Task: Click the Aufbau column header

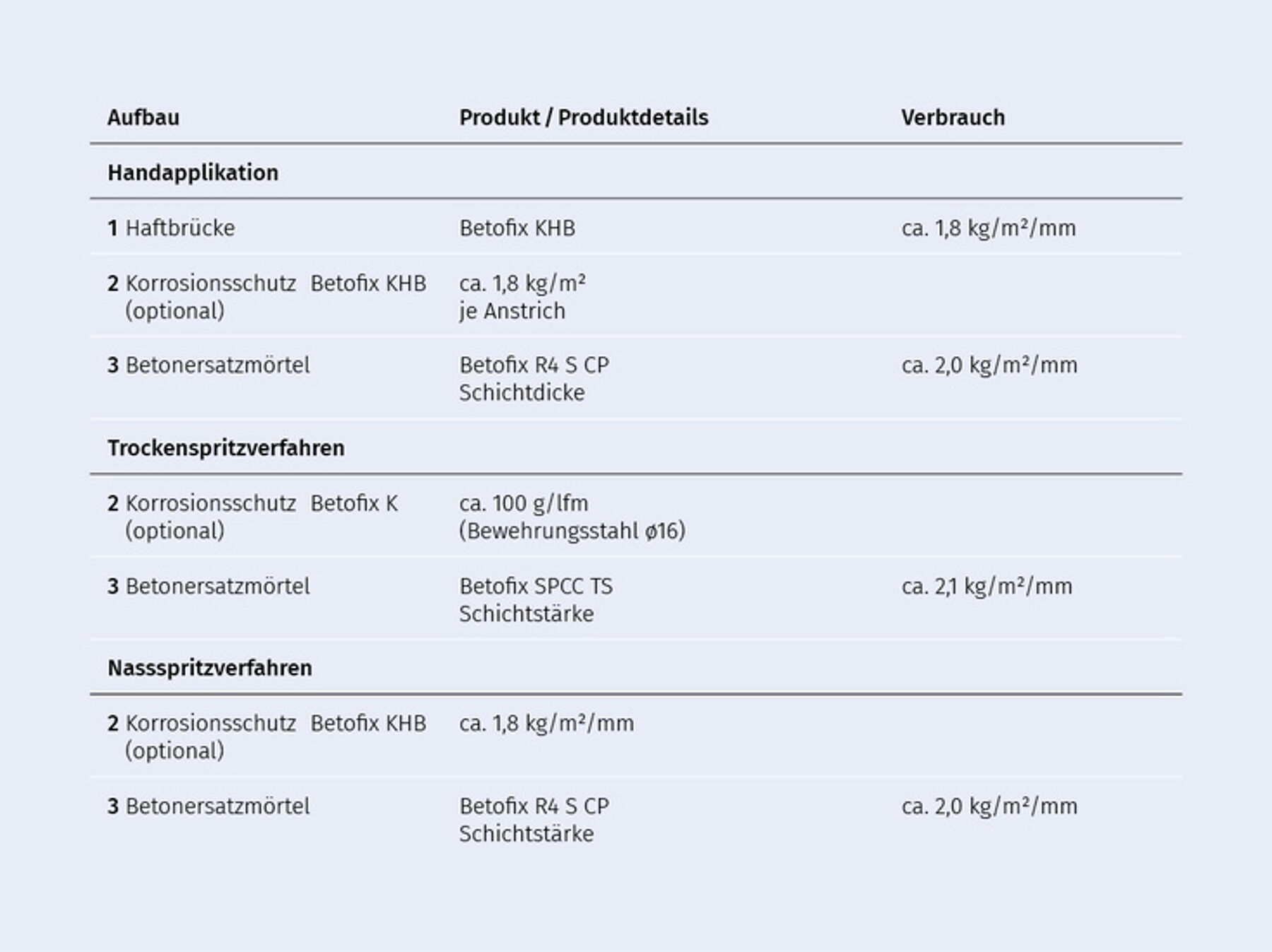Action: [143, 117]
